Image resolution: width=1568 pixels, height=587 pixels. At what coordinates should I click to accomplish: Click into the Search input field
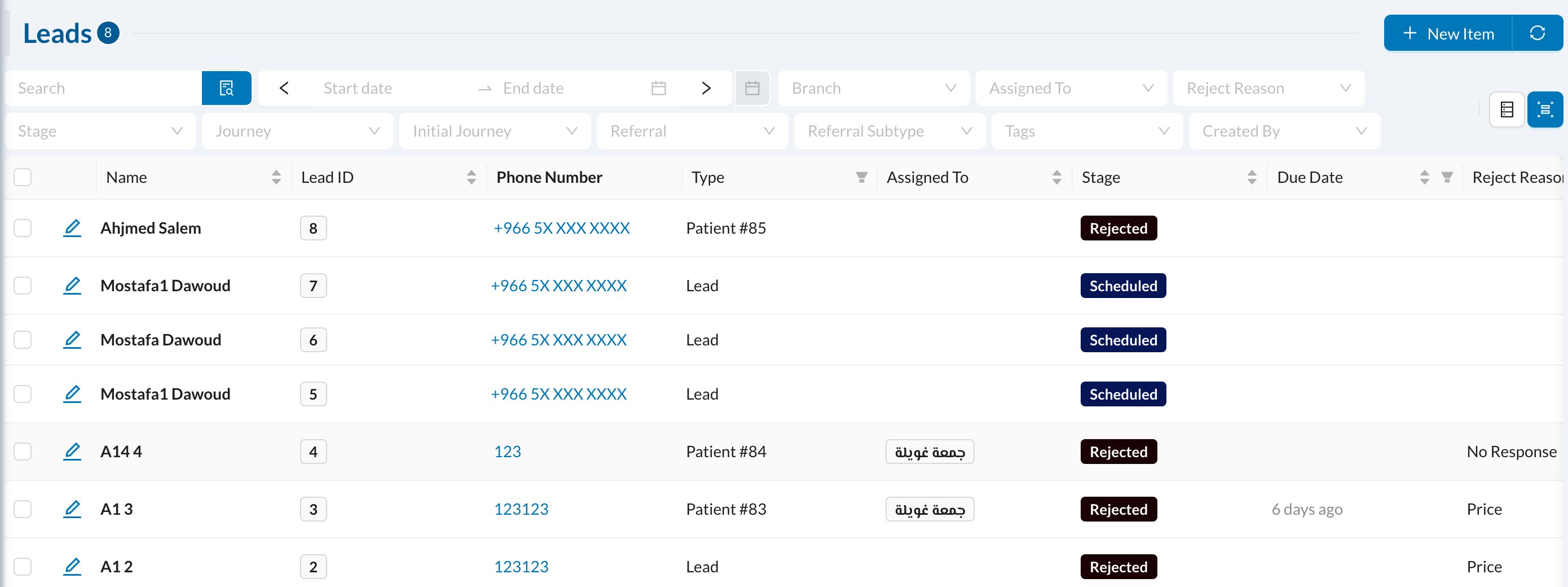tap(103, 88)
